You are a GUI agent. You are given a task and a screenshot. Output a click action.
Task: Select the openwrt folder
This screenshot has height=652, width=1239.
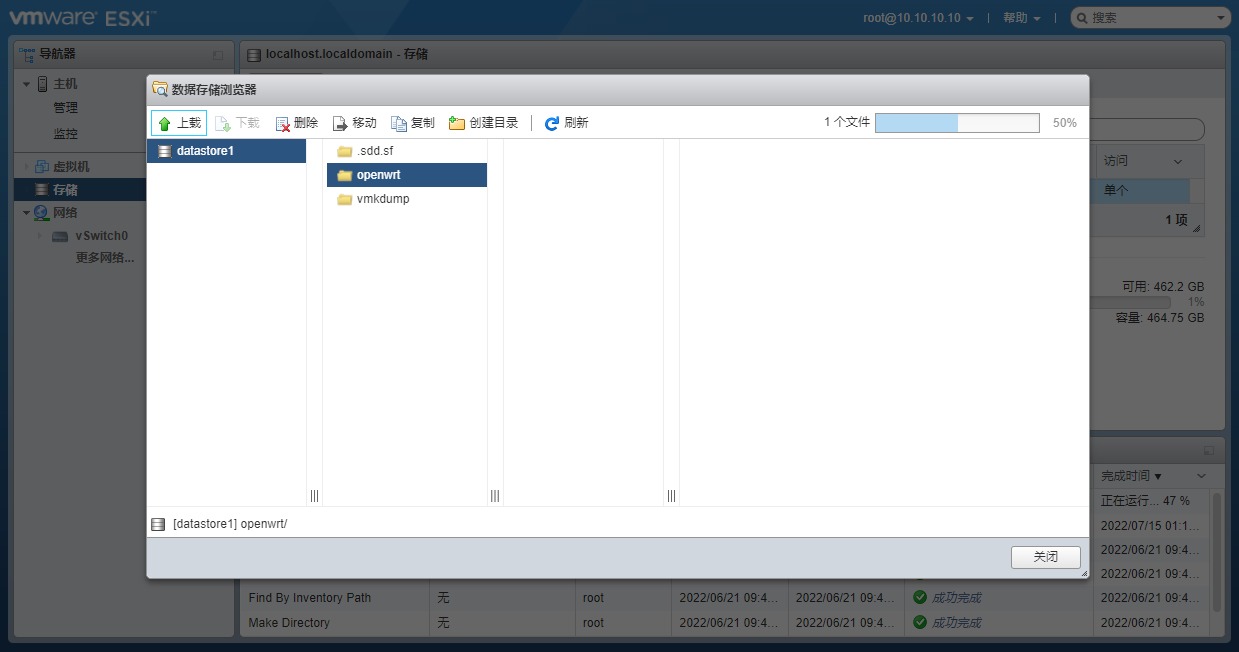[x=407, y=175]
